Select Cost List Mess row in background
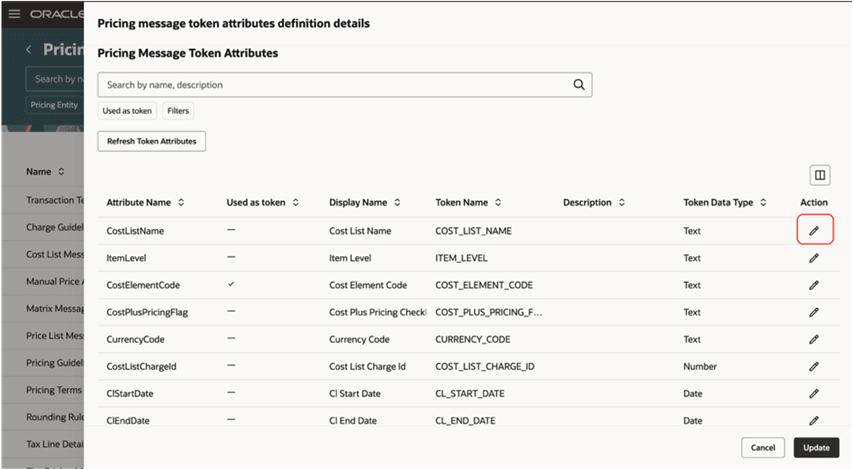This screenshot has height=470, width=854. point(54,254)
